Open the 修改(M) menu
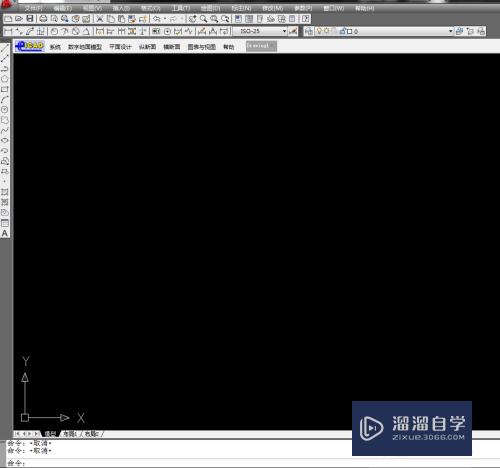Image resolution: width=500 pixels, height=468 pixels. (x=272, y=8)
